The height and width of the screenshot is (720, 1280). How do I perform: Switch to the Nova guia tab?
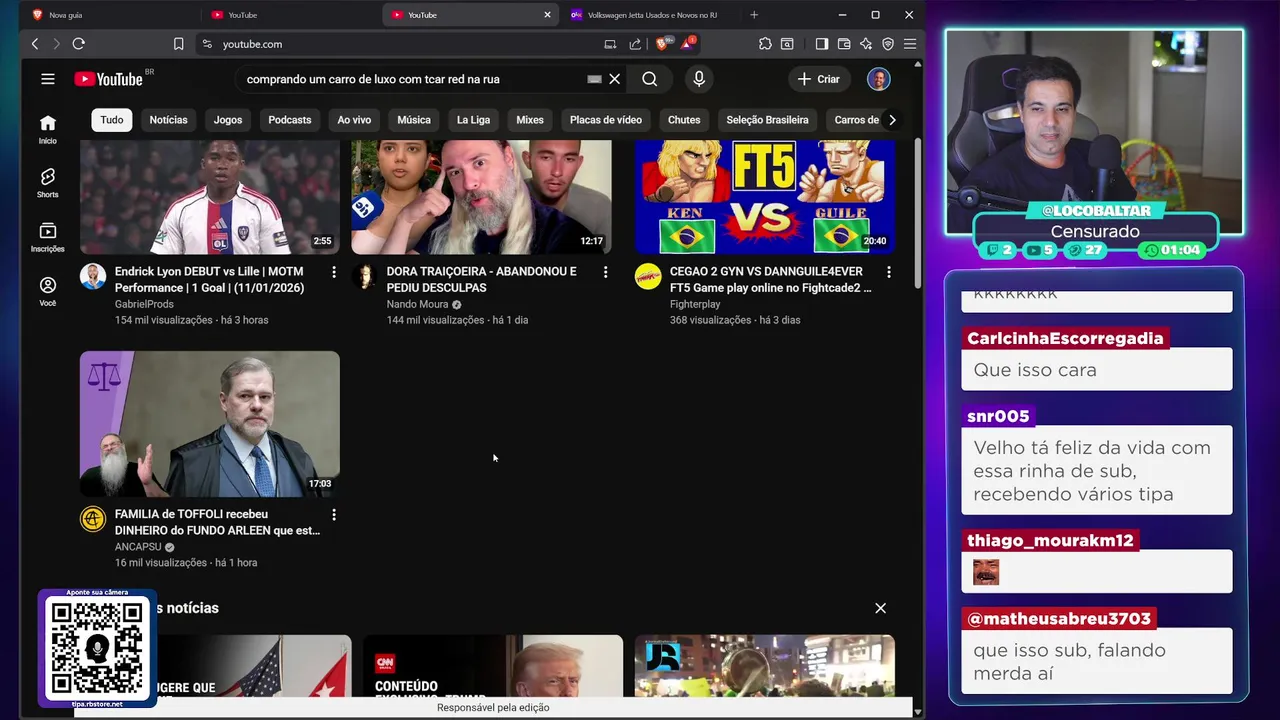tap(110, 15)
